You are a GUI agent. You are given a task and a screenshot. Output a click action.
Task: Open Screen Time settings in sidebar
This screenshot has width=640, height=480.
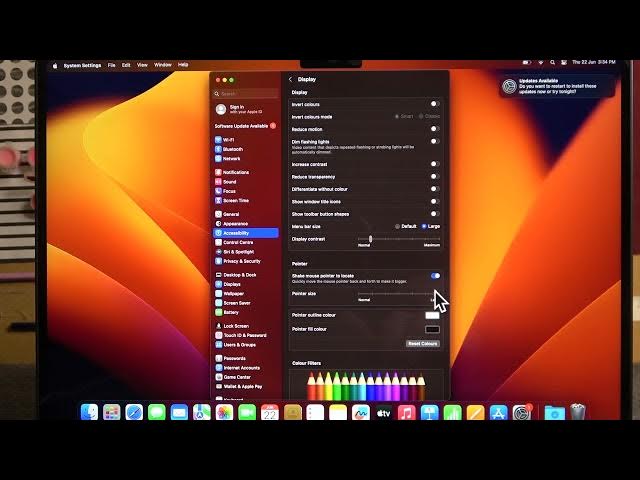coord(232,200)
